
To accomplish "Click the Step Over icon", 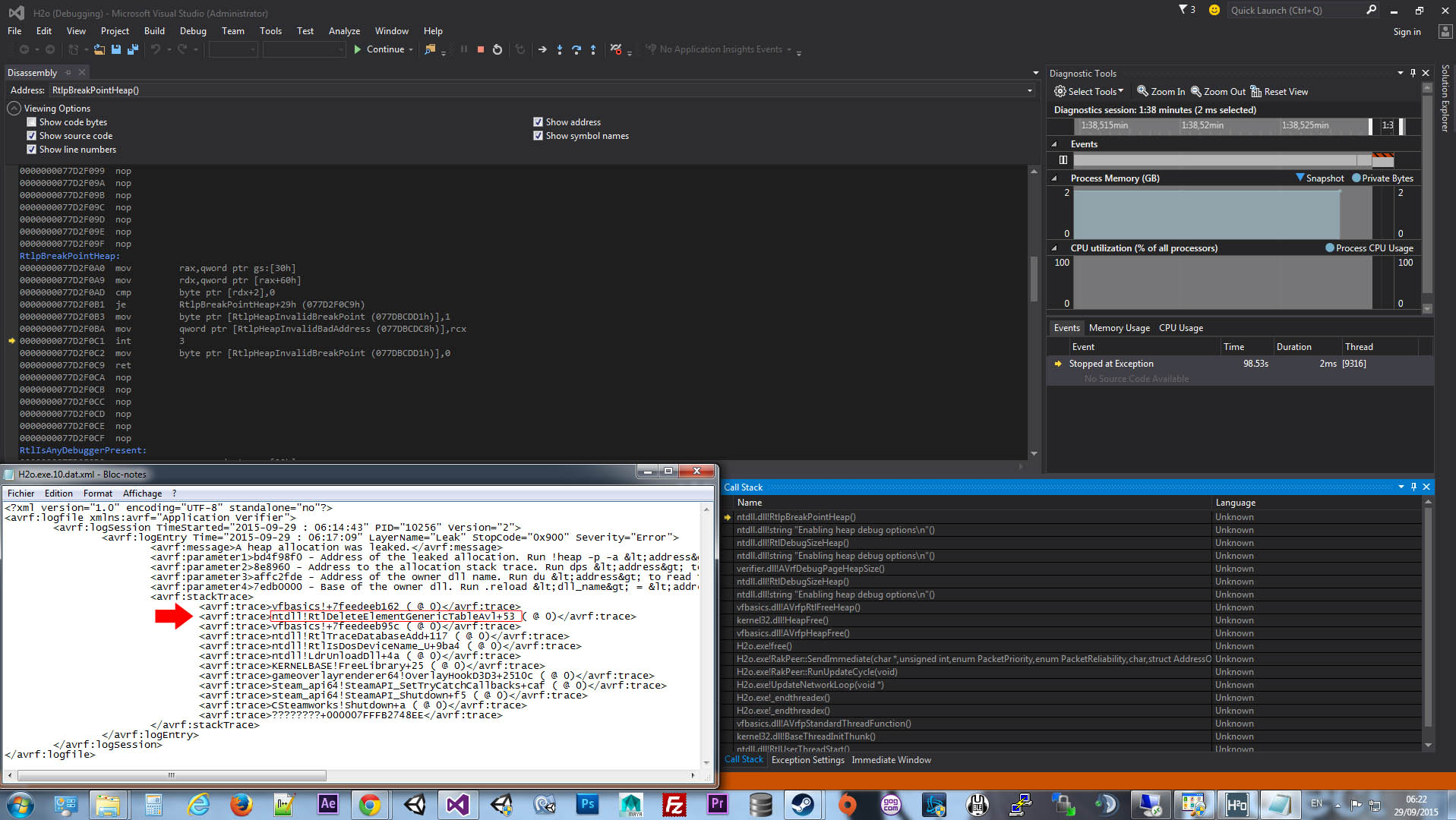I will click(576, 49).
